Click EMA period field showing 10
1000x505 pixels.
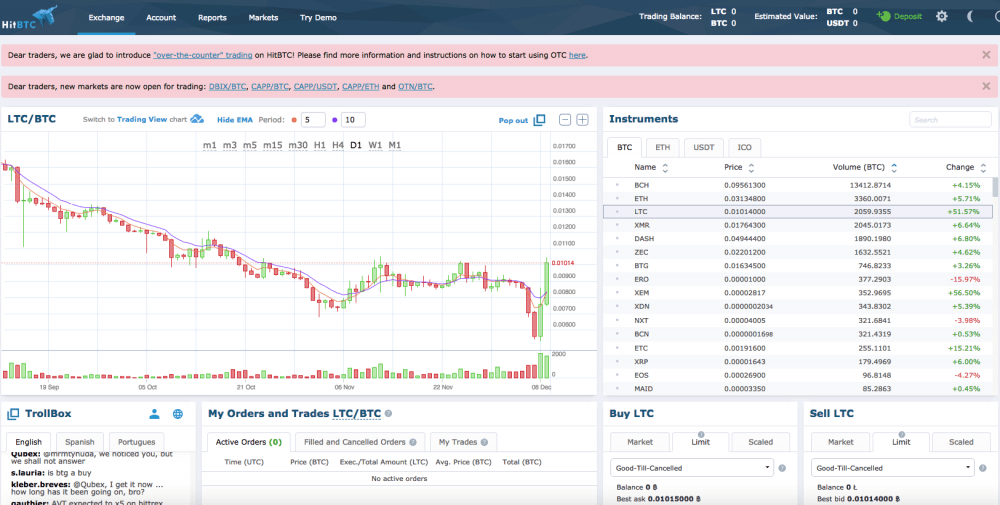353,120
